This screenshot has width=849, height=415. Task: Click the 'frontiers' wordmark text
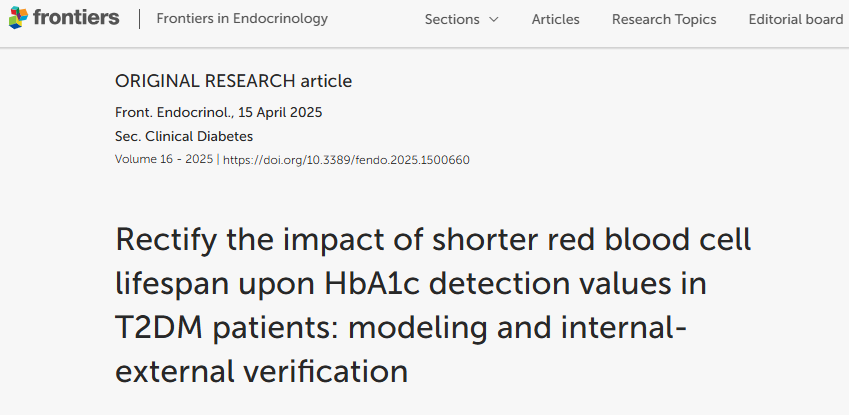75,19
